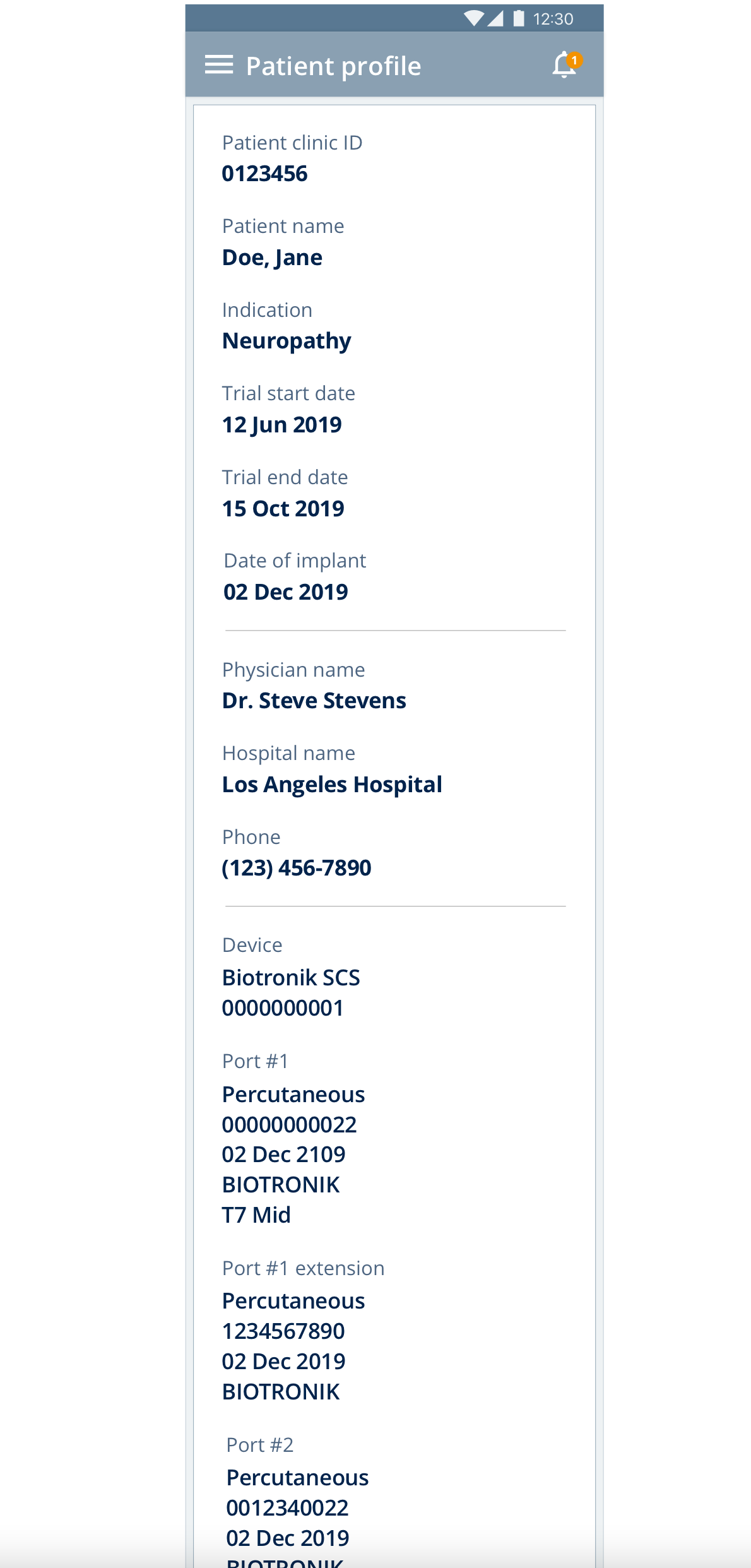751x1568 pixels.
Task: Tap Los Angeles Hospital name
Action: click(x=332, y=785)
